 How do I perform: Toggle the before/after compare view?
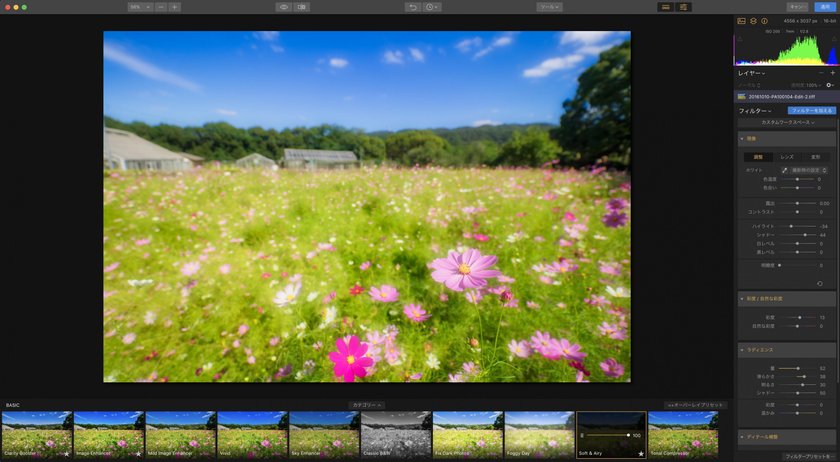point(302,7)
